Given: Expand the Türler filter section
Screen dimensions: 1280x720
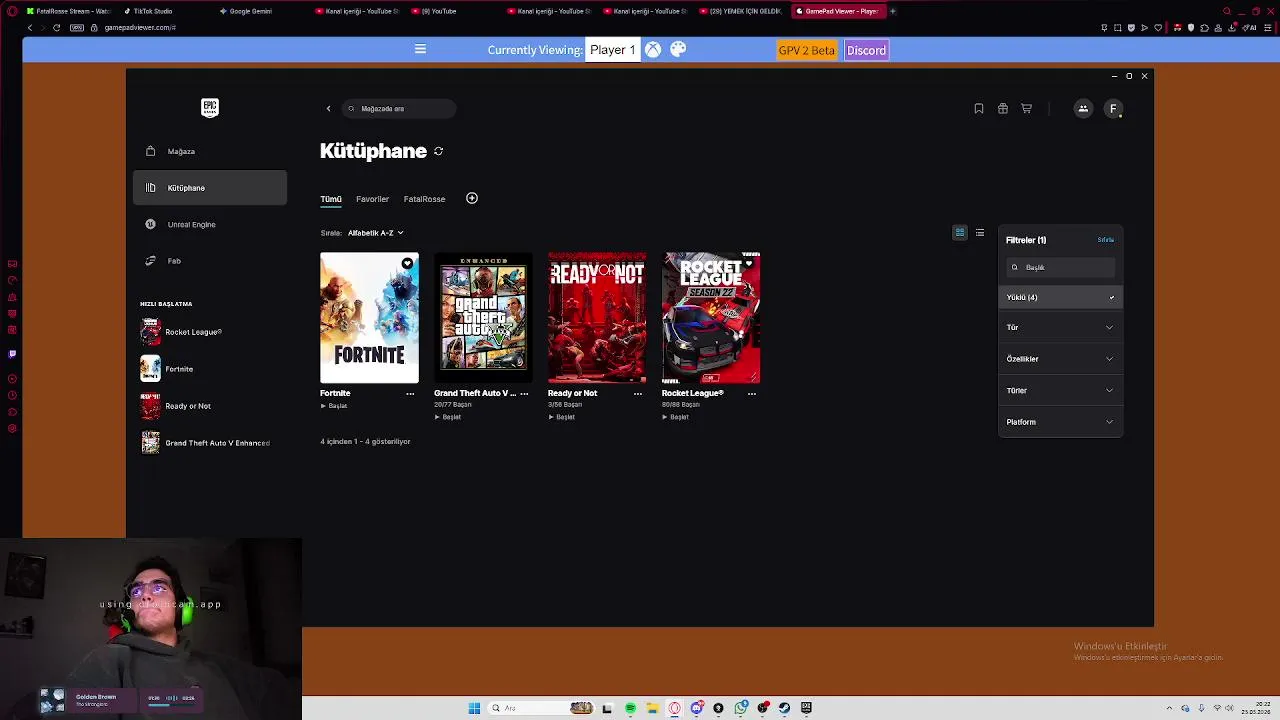Looking at the screenshot, I should tap(1061, 390).
